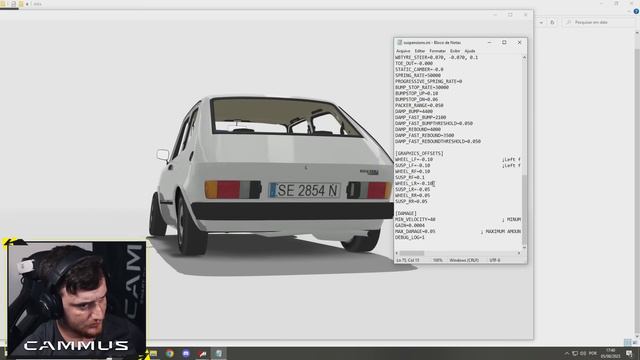Open the Arquivo menu in Notepad
This screenshot has width=640, height=360.
pos(403,51)
